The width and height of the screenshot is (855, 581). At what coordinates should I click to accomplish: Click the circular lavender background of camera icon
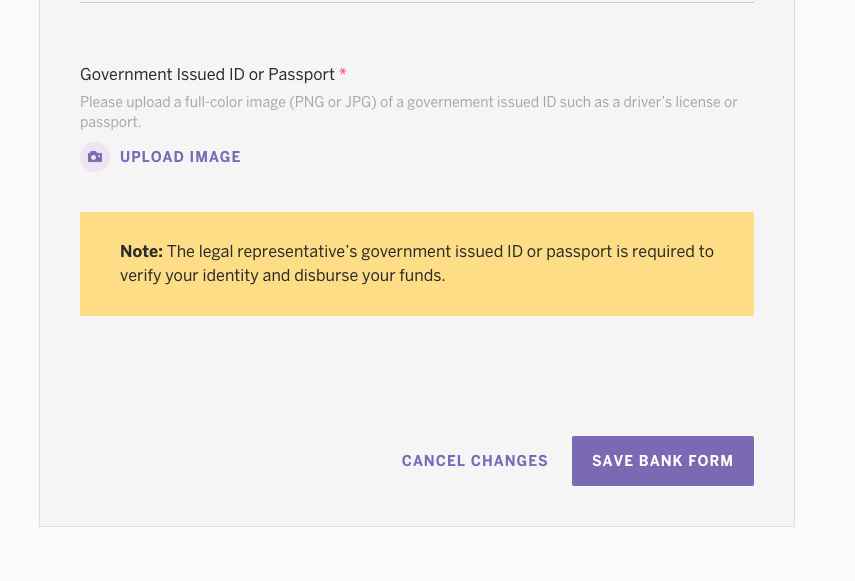pyautogui.click(x=95, y=157)
